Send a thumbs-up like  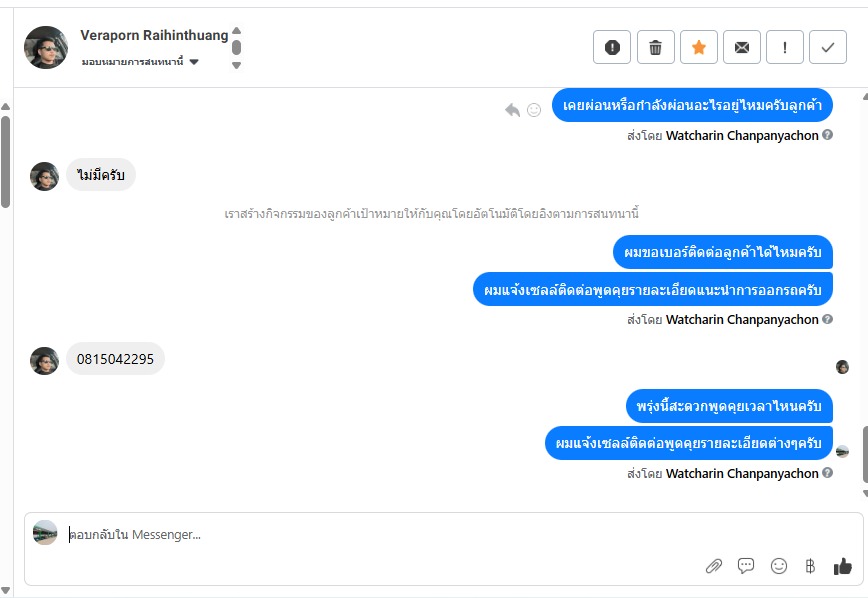tap(843, 566)
